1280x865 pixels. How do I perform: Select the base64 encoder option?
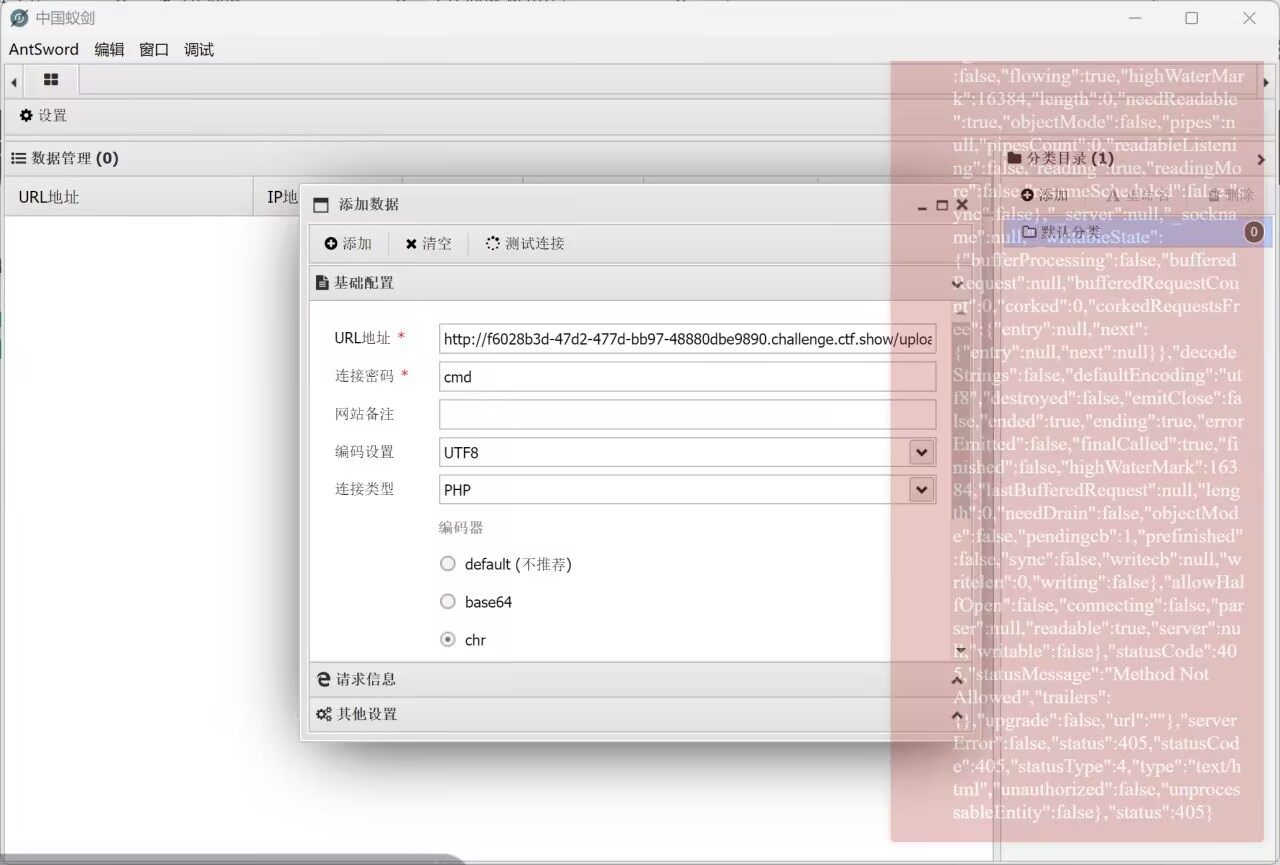click(x=448, y=602)
